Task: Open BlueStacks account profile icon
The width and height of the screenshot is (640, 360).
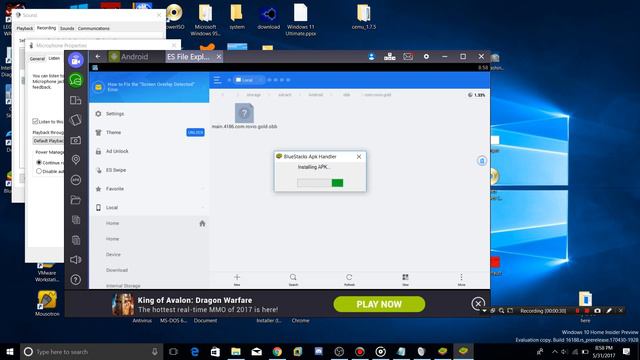Action: coord(371,57)
